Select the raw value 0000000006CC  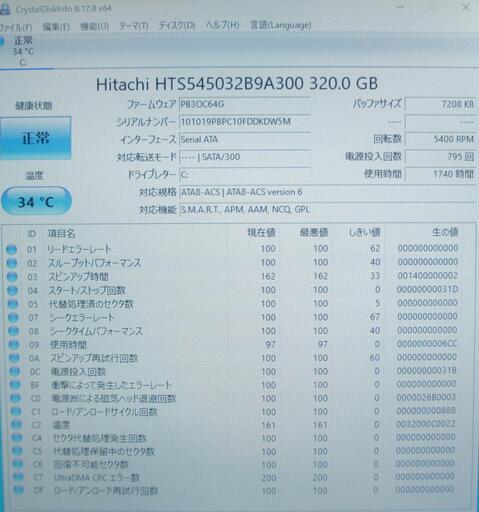[x=427, y=344]
